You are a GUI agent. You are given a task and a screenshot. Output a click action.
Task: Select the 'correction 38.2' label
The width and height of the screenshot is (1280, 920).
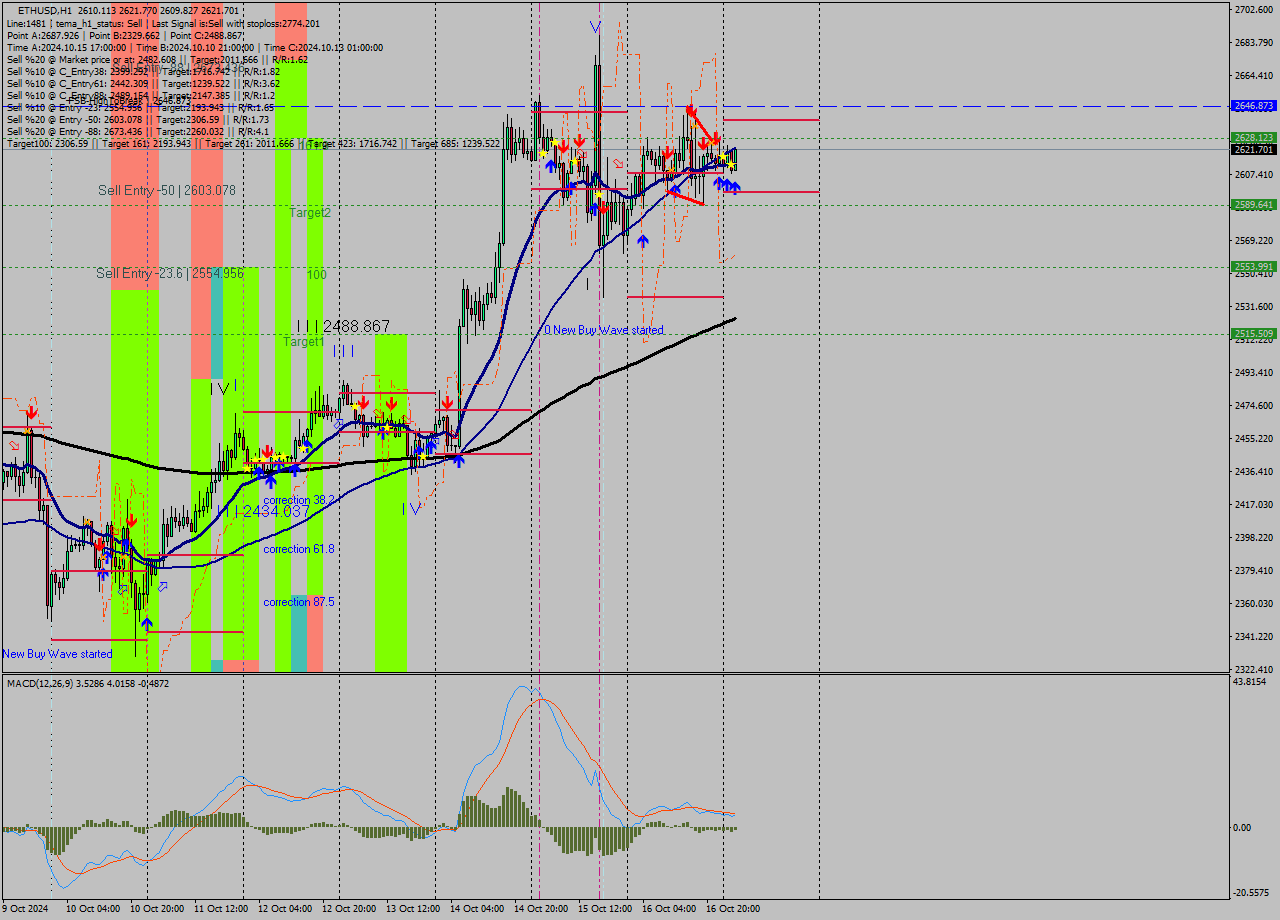(x=299, y=500)
